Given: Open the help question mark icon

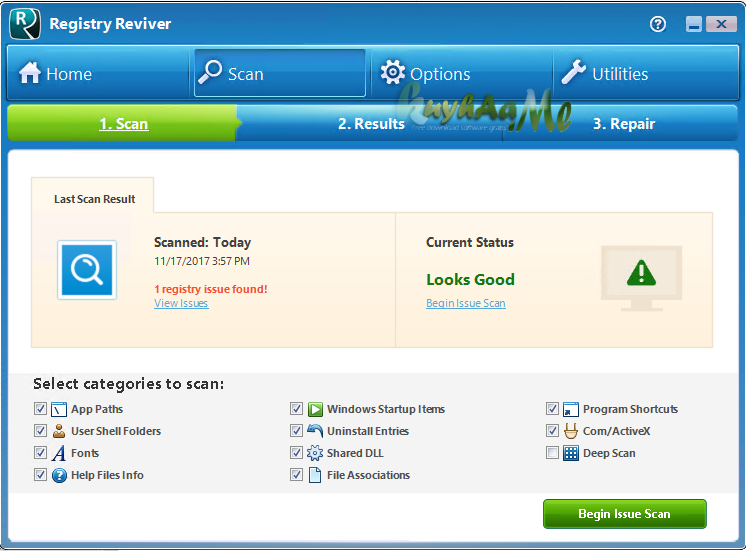Looking at the screenshot, I should point(658,24).
